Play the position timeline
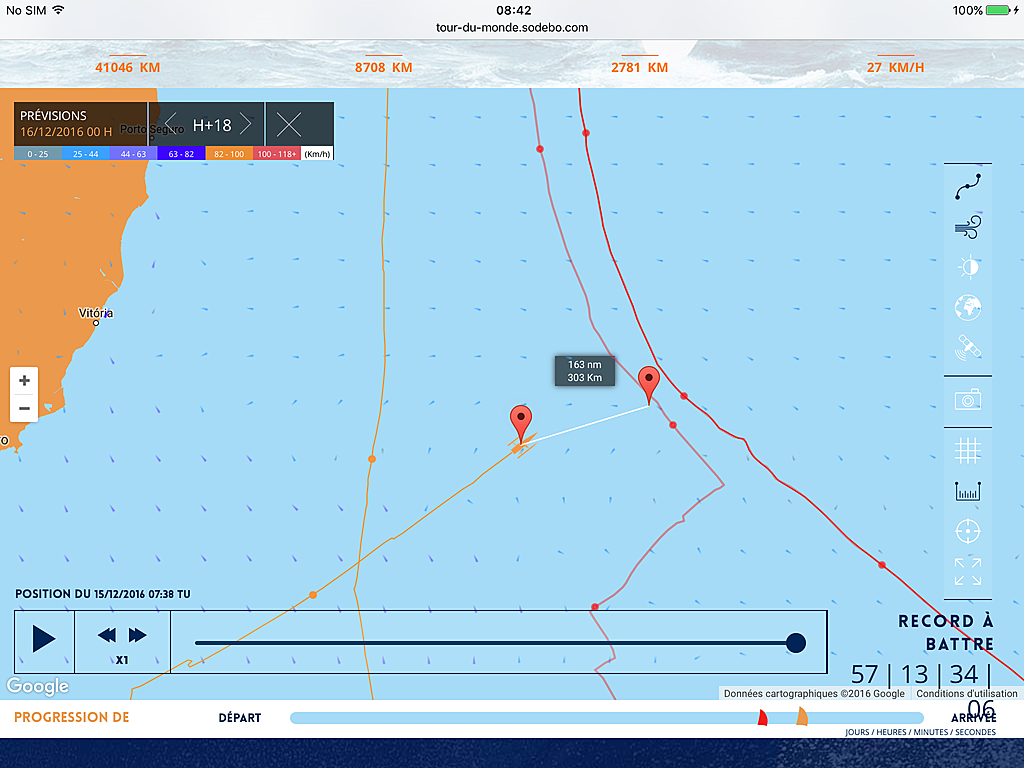 (x=44, y=639)
